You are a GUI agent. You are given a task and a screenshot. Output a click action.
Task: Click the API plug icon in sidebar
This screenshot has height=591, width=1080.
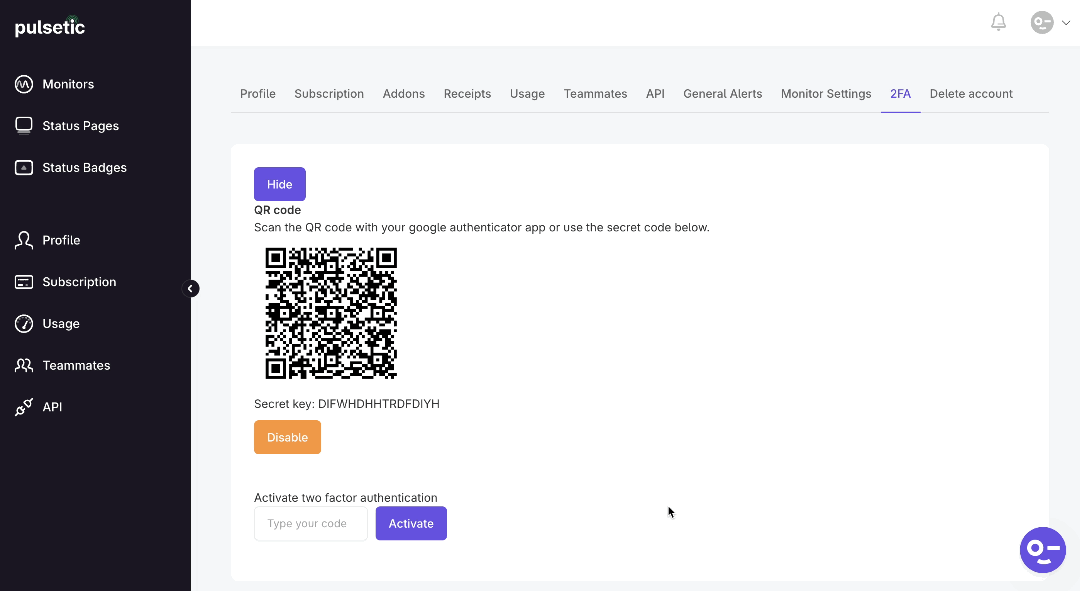pos(24,407)
